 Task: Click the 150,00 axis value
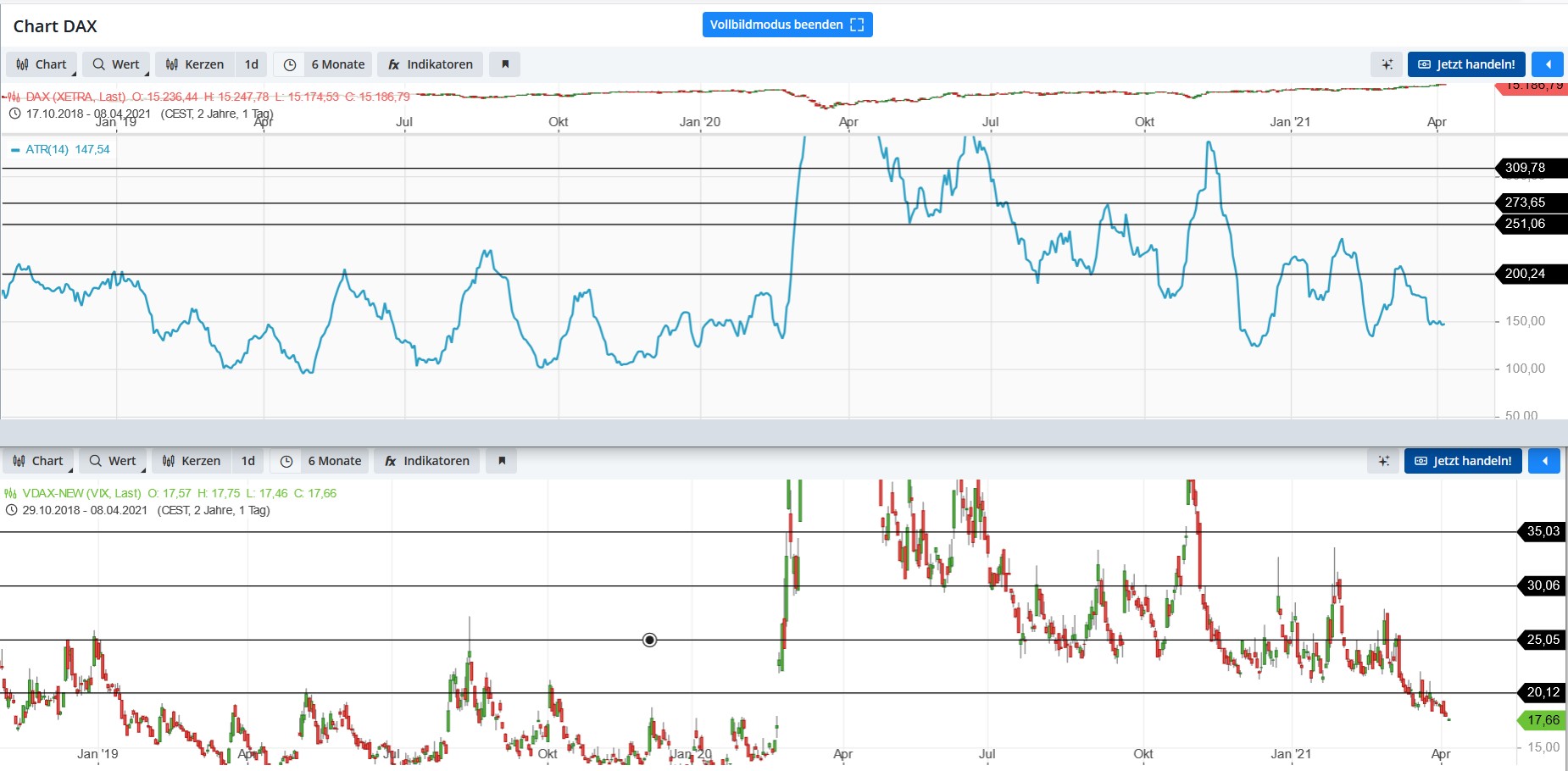1525,321
